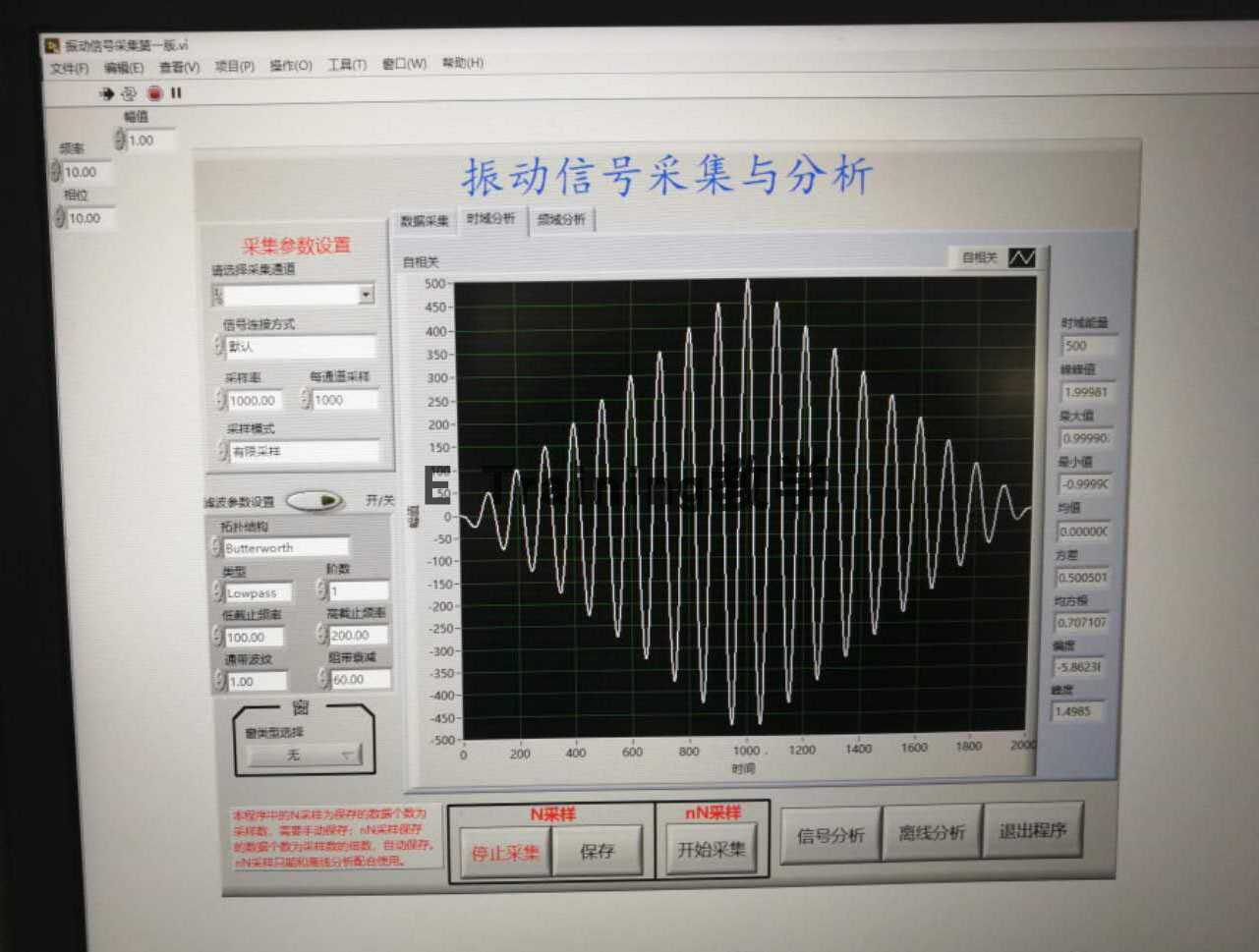This screenshot has width=1259, height=952.
Task: Click the 采样模式 selector showing 有限采样
Action: [x=304, y=452]
